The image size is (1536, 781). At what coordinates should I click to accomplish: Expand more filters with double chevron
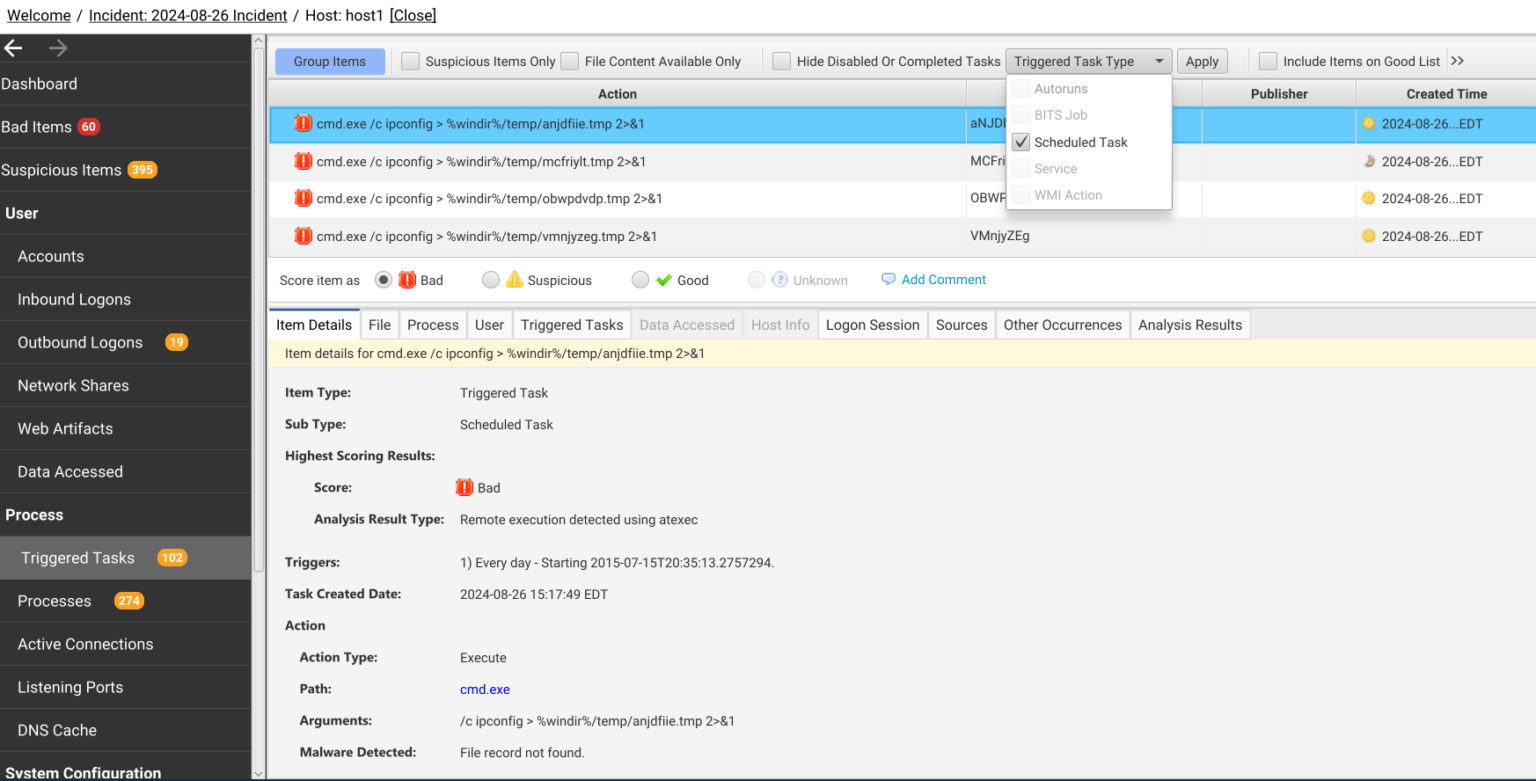point(1458,61)
